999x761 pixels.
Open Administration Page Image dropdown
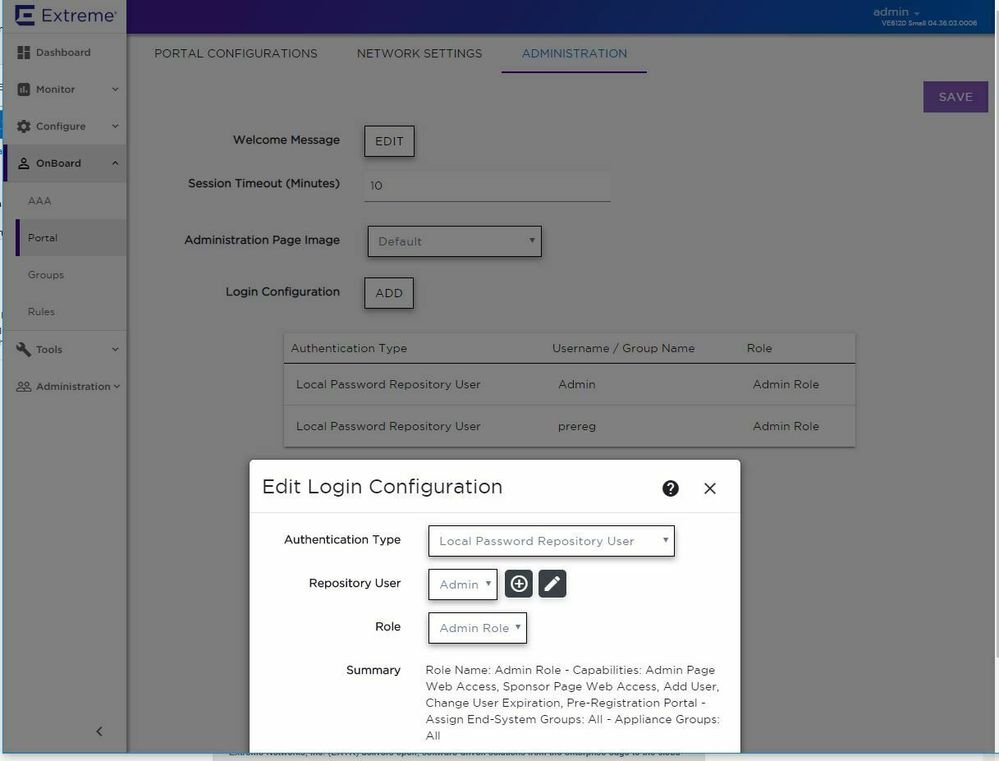[454, 241]
